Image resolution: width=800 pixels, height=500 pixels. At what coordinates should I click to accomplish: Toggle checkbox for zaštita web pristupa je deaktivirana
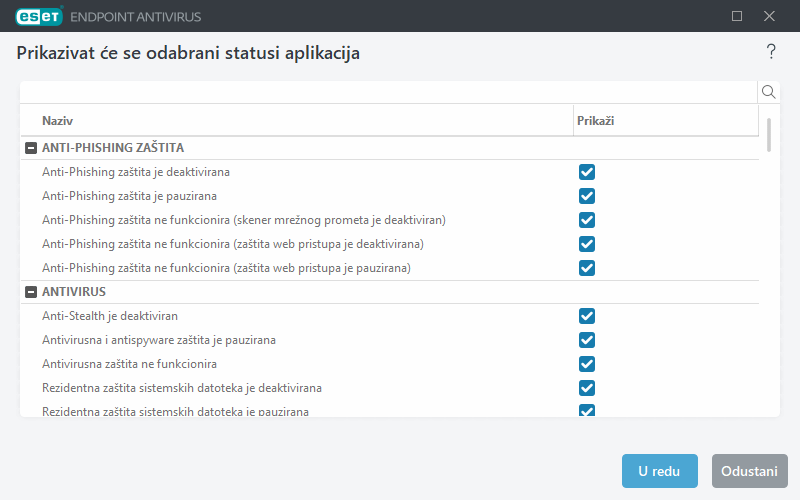click(587, 244)
